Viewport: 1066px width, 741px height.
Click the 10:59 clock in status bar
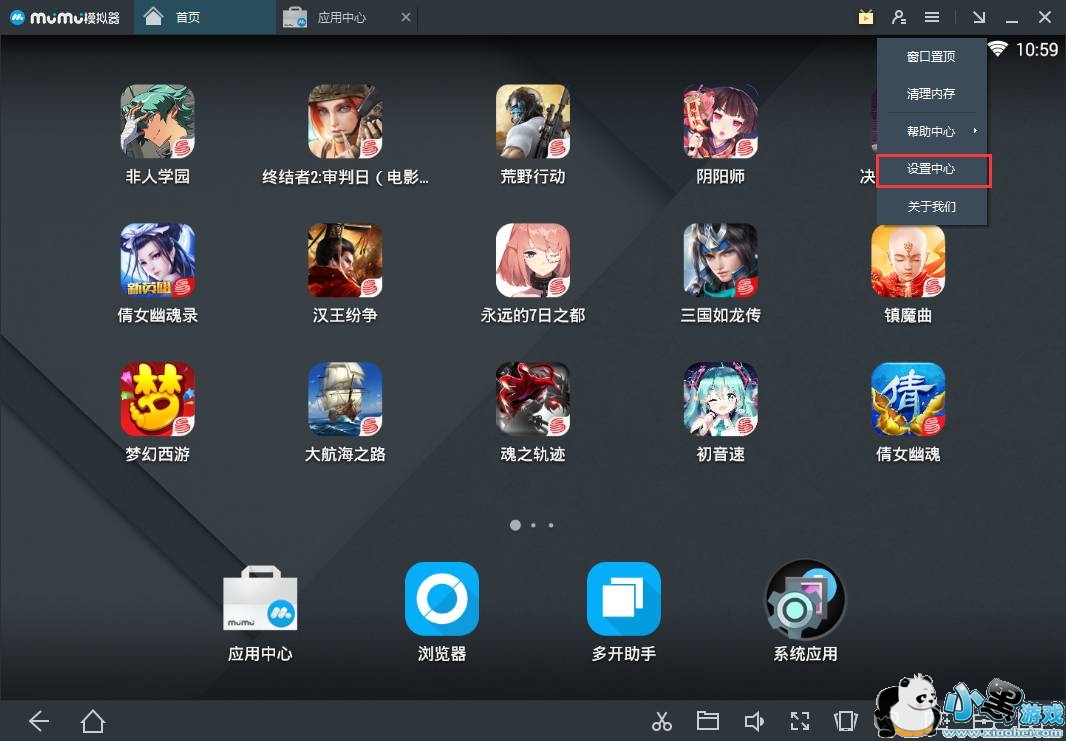1037,49
